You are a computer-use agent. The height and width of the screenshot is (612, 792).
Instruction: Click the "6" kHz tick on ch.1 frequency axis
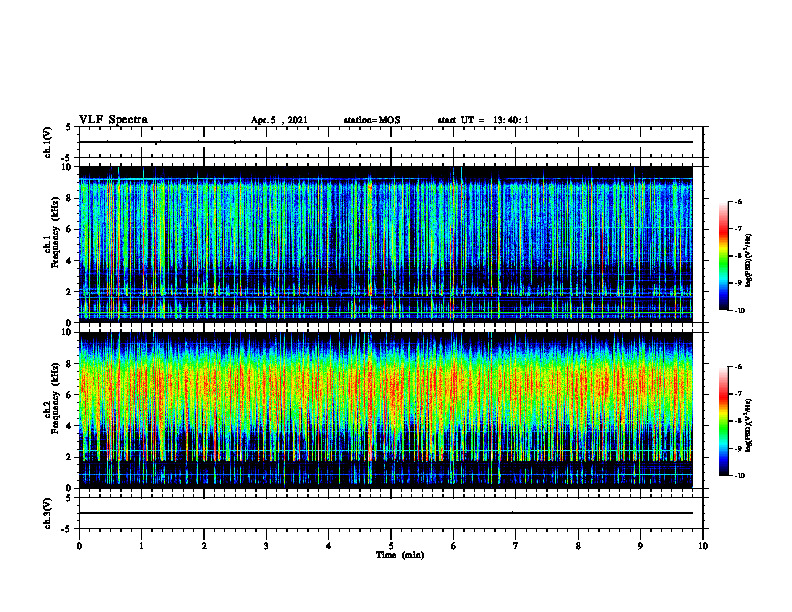click(x=70, y=229)
